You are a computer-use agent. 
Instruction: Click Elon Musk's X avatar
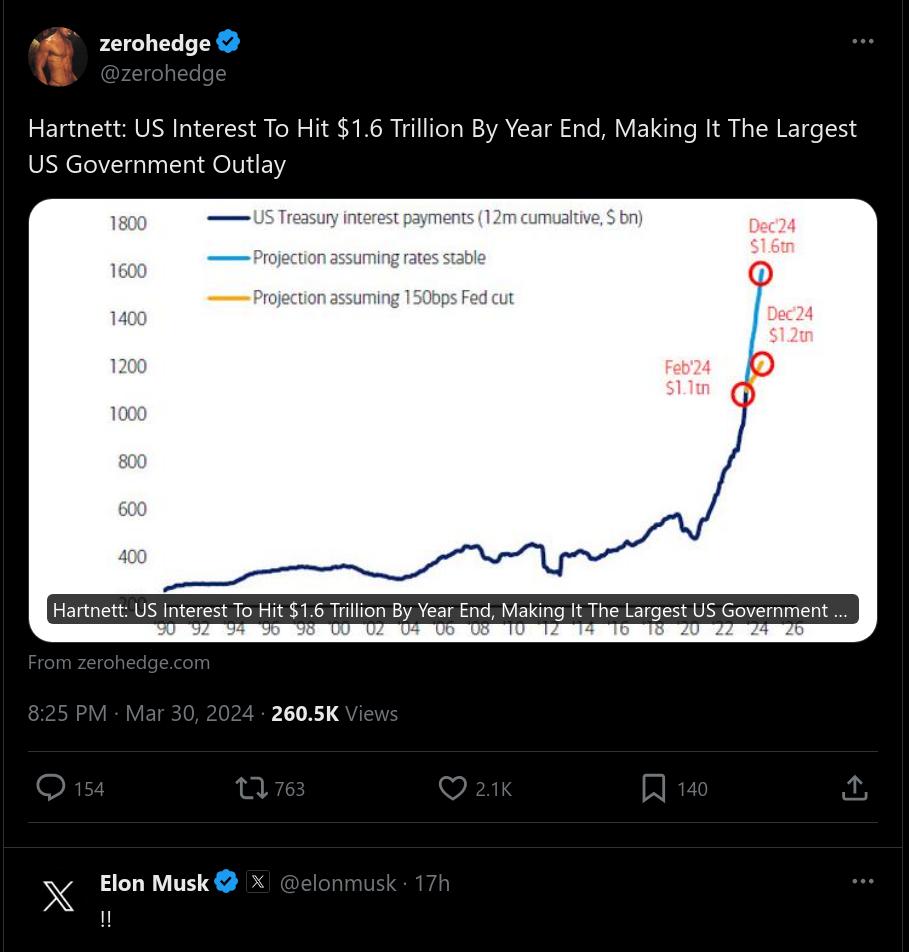point(58,896)
